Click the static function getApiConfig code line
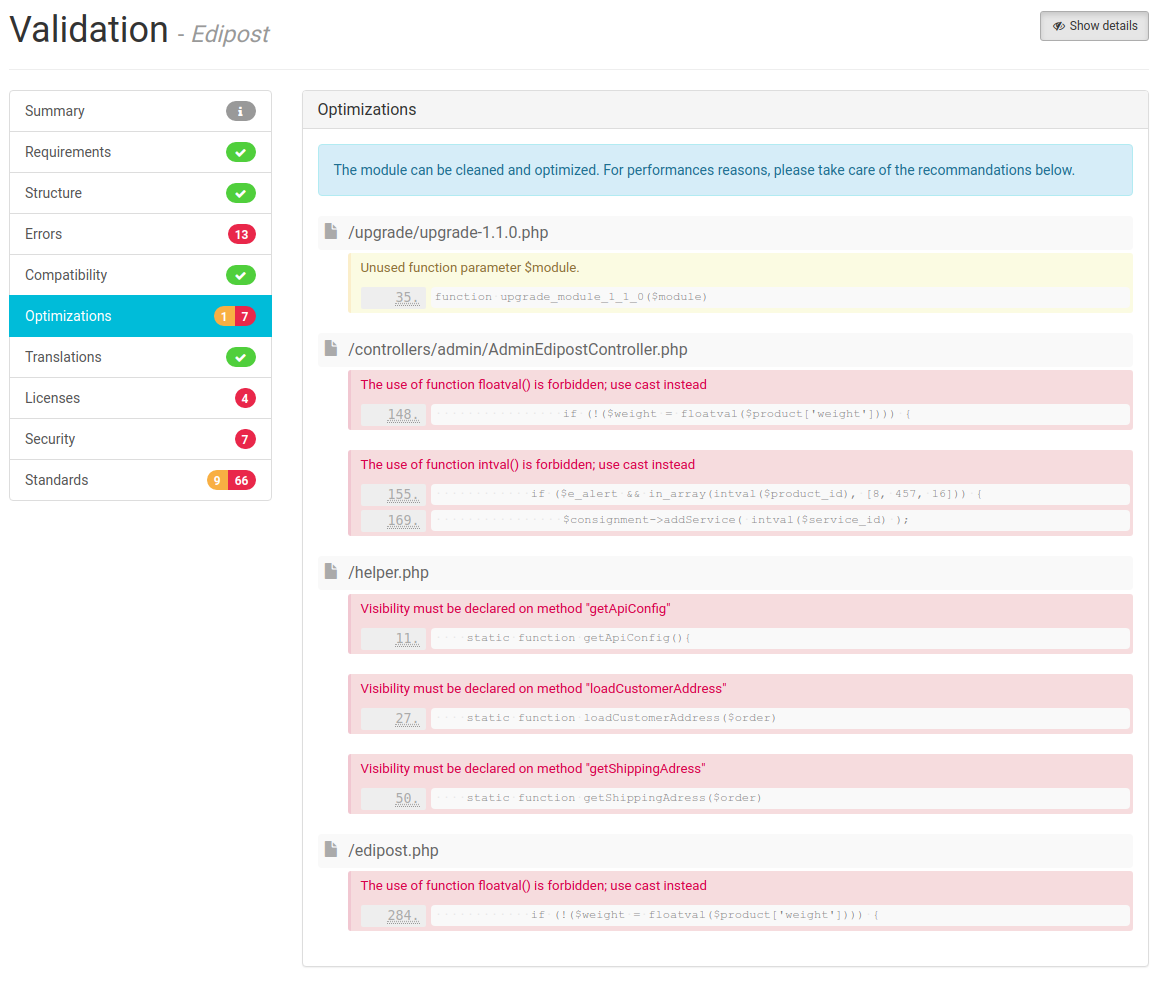 click(x=781, y=638)
